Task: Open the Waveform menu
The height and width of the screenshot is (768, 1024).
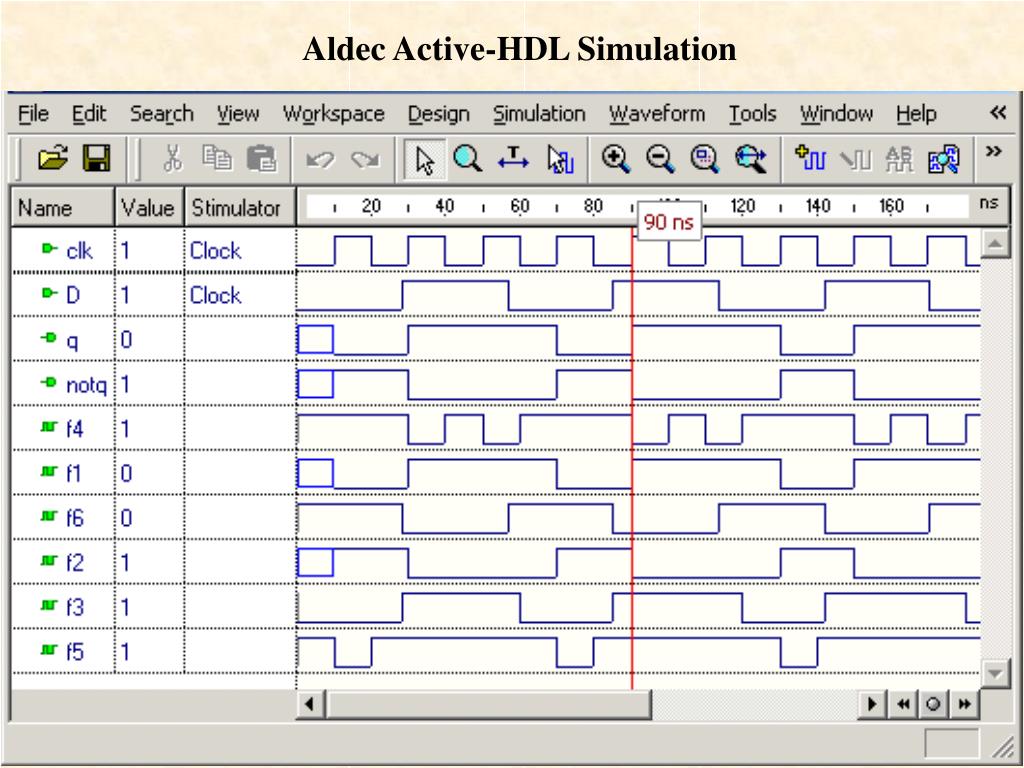Action: pos(657,114)
